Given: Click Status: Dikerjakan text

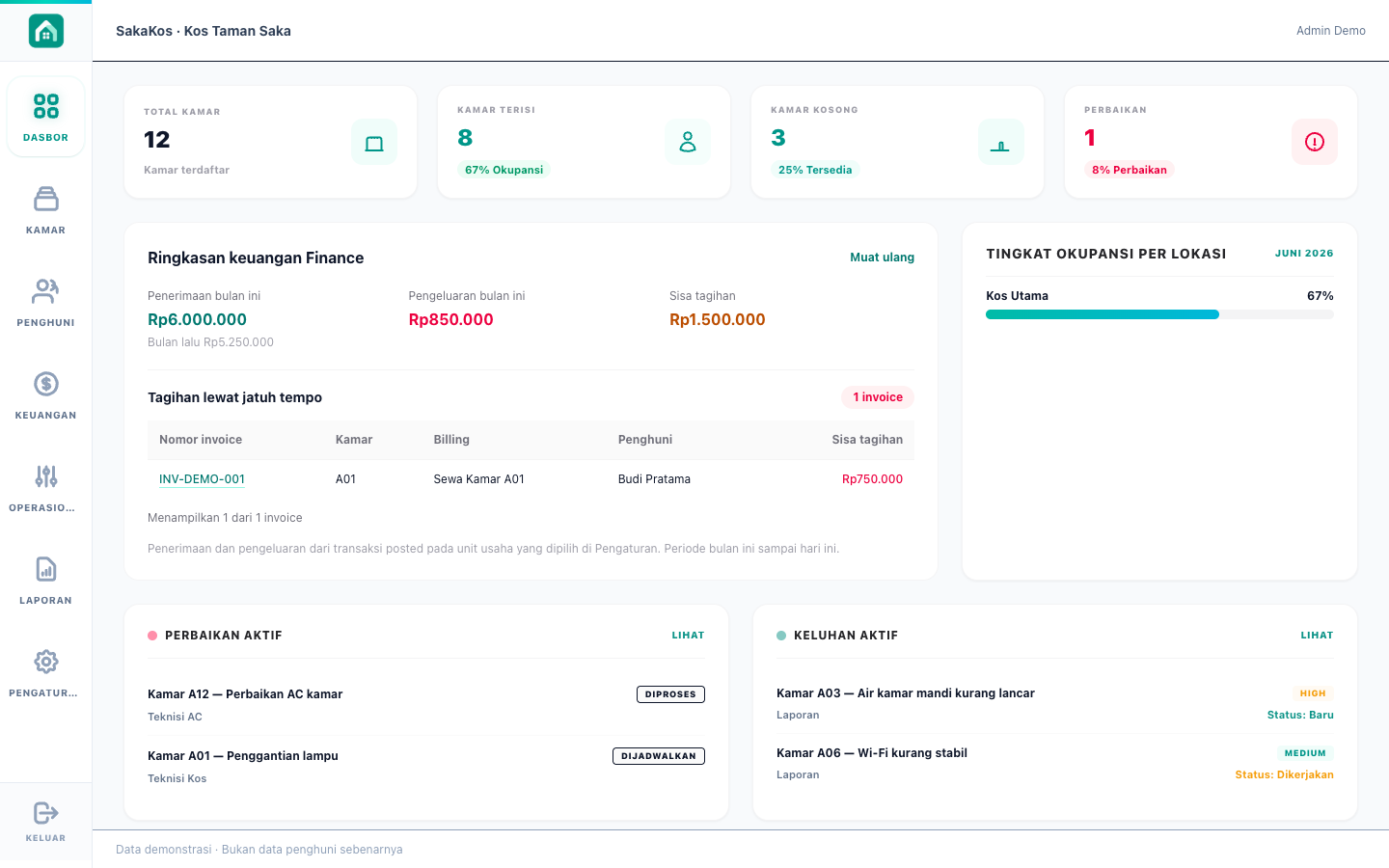Looking at the screenshot, I should 1284,774.
